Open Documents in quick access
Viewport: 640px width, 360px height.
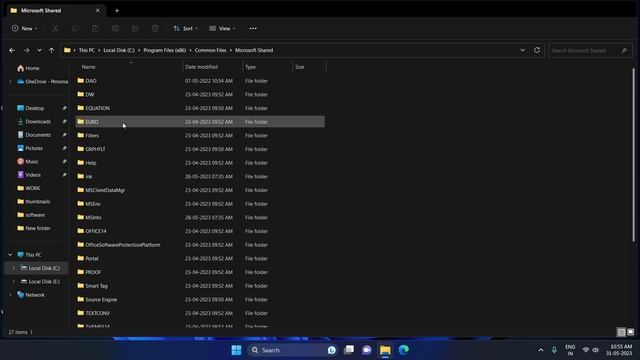(38, 135)
